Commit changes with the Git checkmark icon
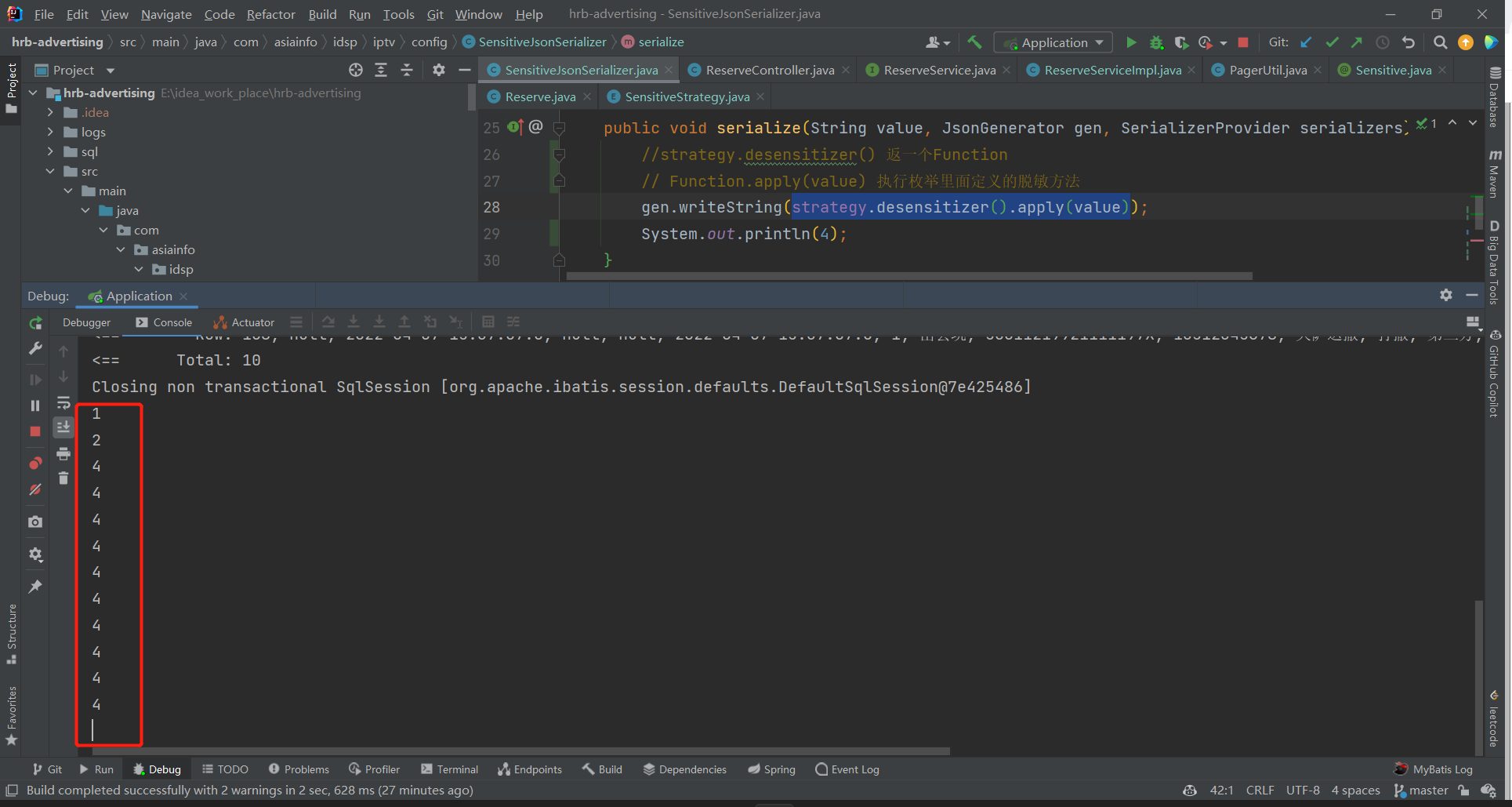 1332,42
